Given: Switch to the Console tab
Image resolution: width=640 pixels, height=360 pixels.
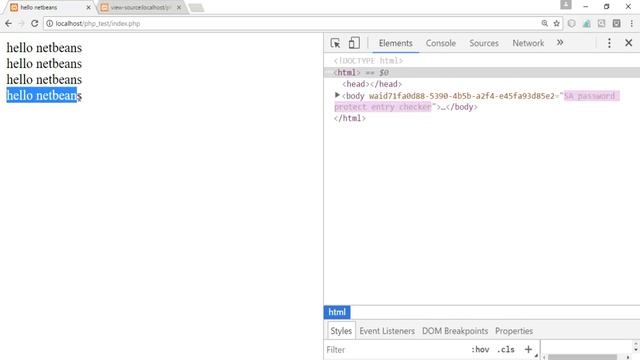Looking at the screenshot, I should 440,43.
